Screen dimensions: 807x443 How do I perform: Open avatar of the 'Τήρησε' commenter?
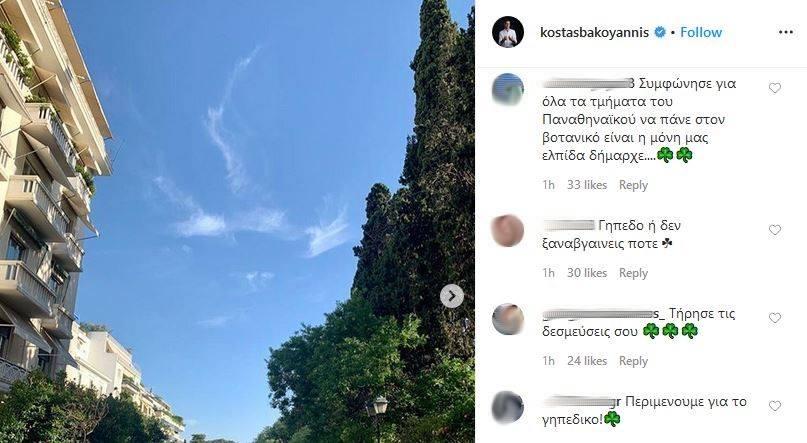point(508,319)
